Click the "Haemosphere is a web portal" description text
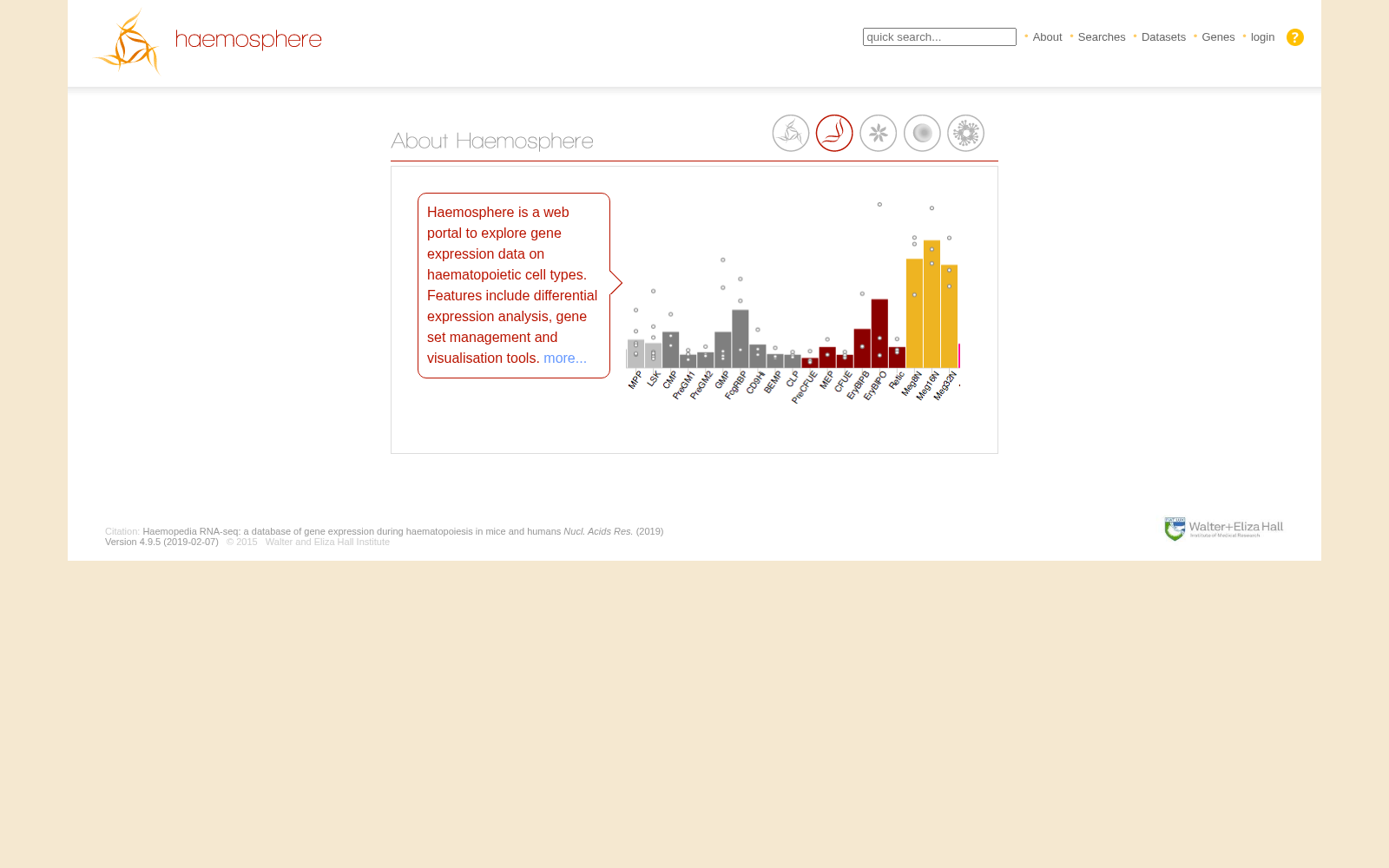The image size is (1389, 868). 512,285
